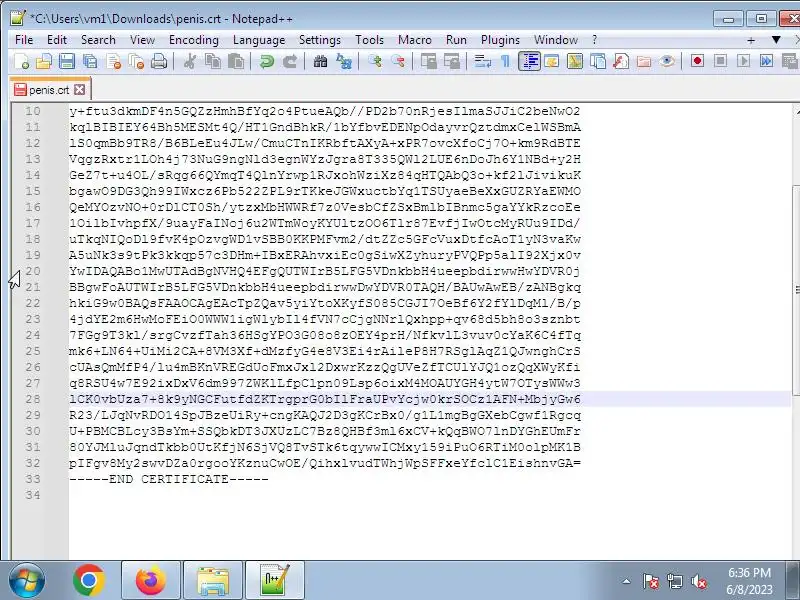The height and width of the screenshot is (600, 800).
Task: Click the Zoom Out toolbar icon
Action: pyautogui.click(x=398, y=62)
